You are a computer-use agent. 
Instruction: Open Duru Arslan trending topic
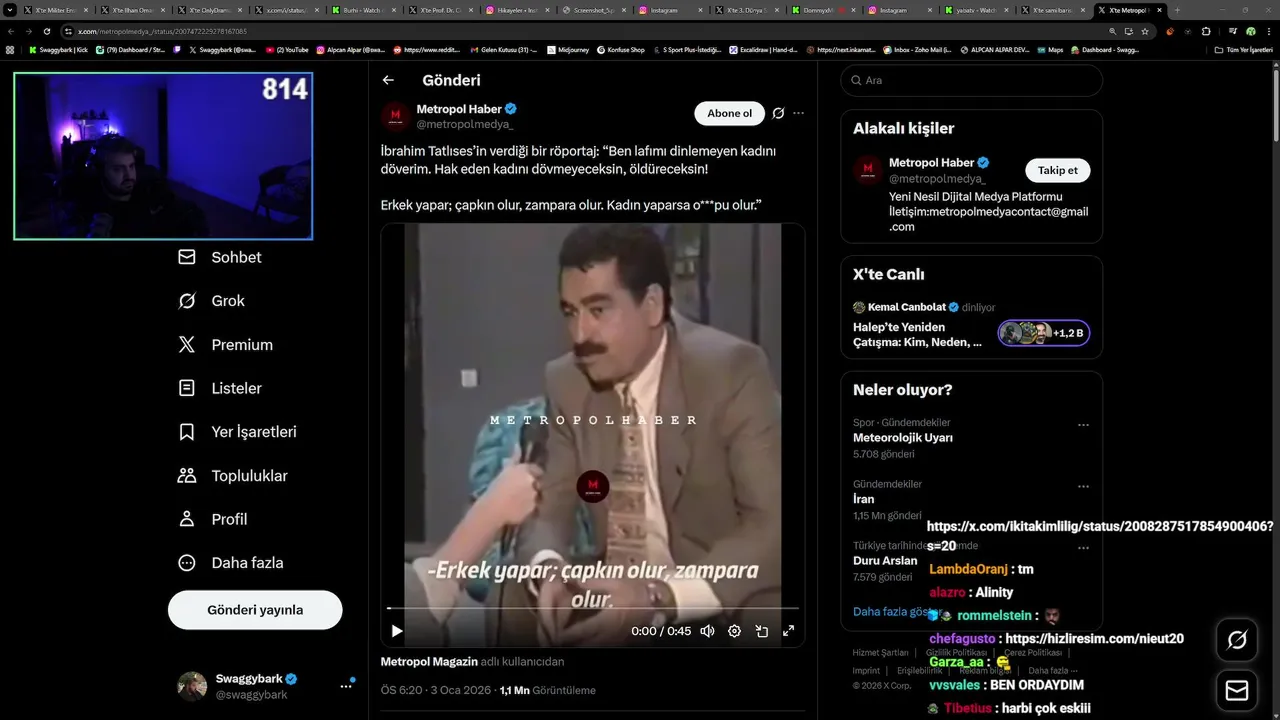(x=885, y=561)
